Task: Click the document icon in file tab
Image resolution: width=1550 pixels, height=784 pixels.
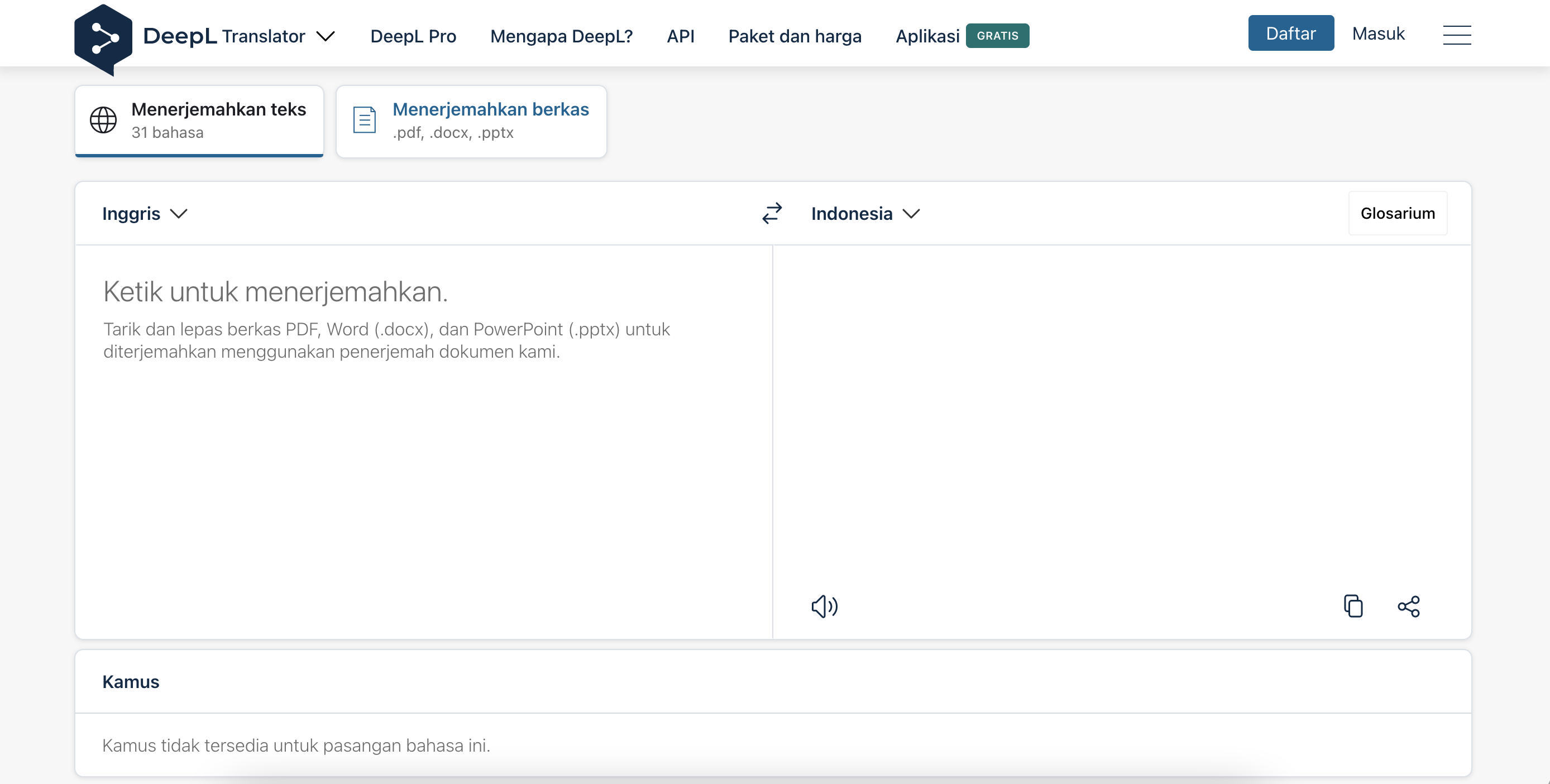Action: pos(364,120)
